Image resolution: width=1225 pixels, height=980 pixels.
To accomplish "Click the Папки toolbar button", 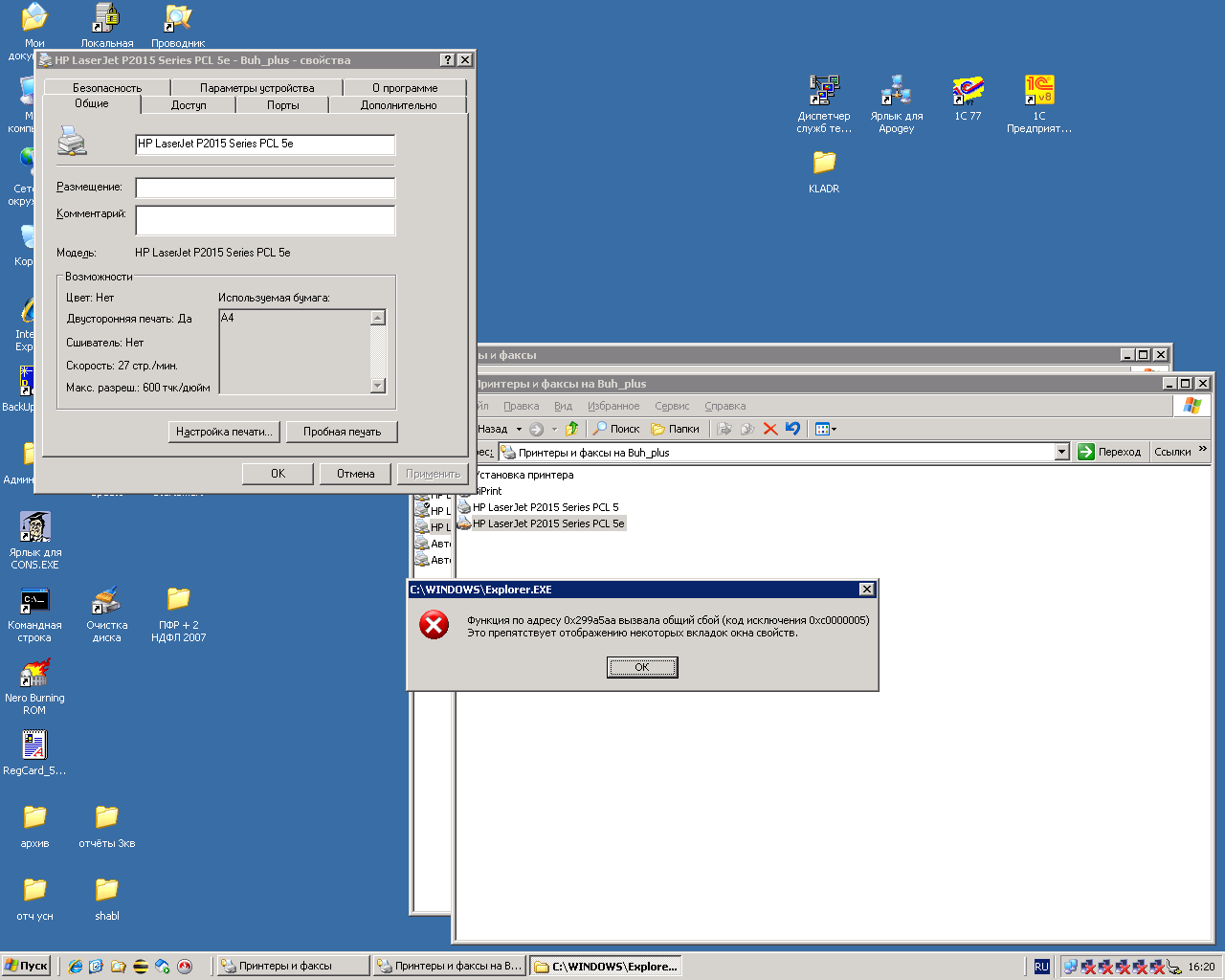I will [x=675, y=429].
